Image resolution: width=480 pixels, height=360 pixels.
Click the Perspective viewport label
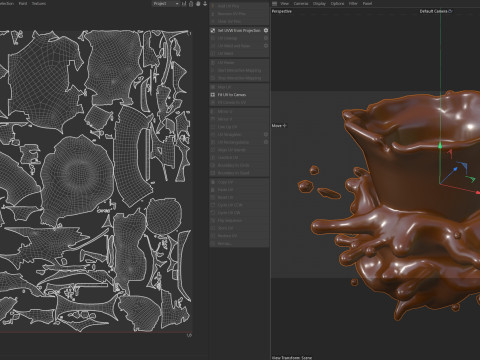coord(281,11)
